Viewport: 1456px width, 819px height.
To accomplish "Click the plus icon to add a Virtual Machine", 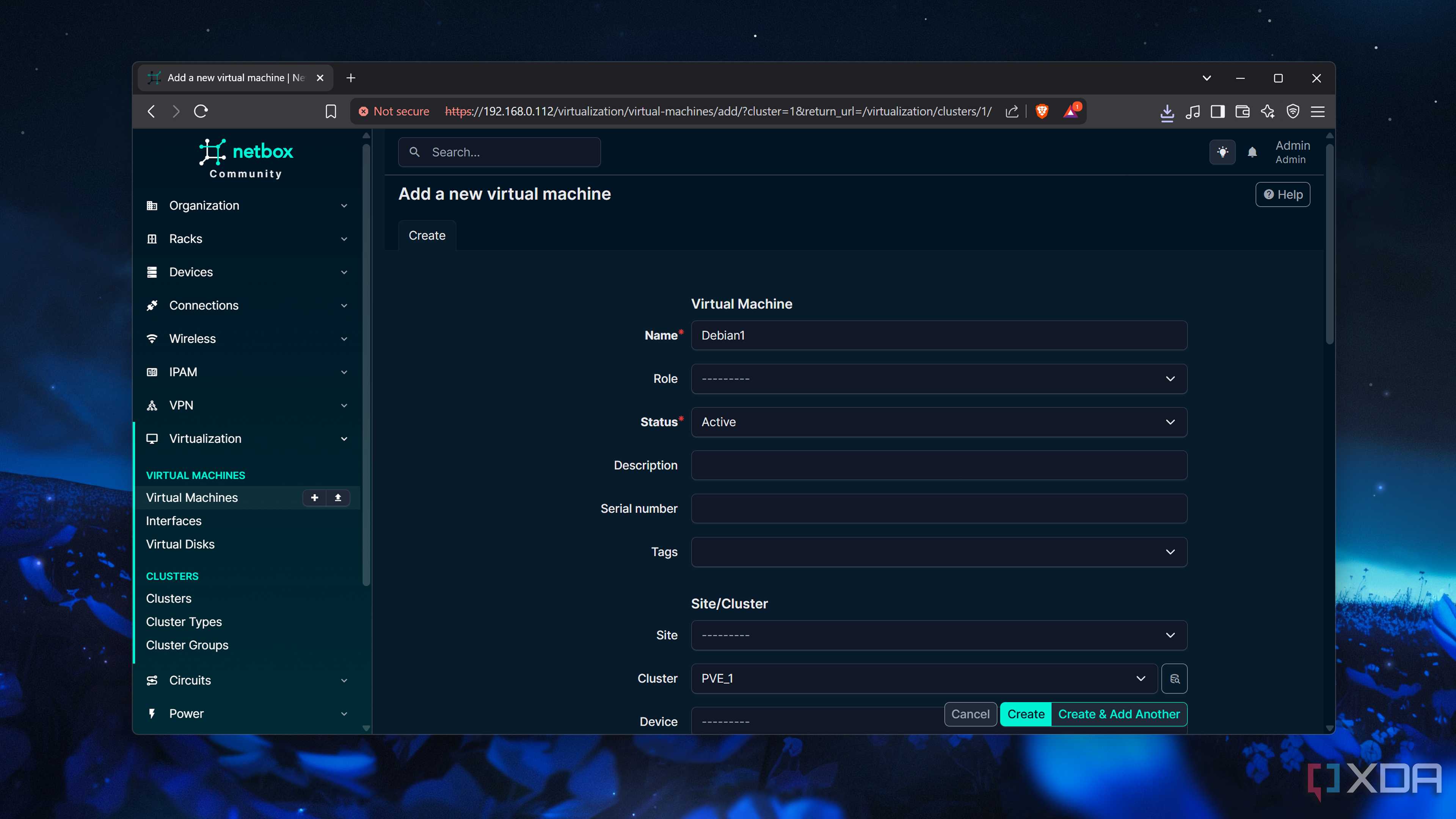I will (x=314, y=498).
